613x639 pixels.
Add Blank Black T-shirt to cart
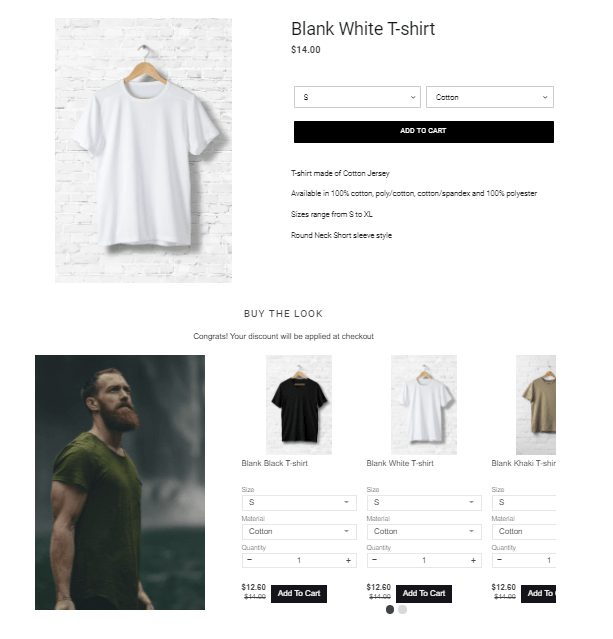(299, 593)
